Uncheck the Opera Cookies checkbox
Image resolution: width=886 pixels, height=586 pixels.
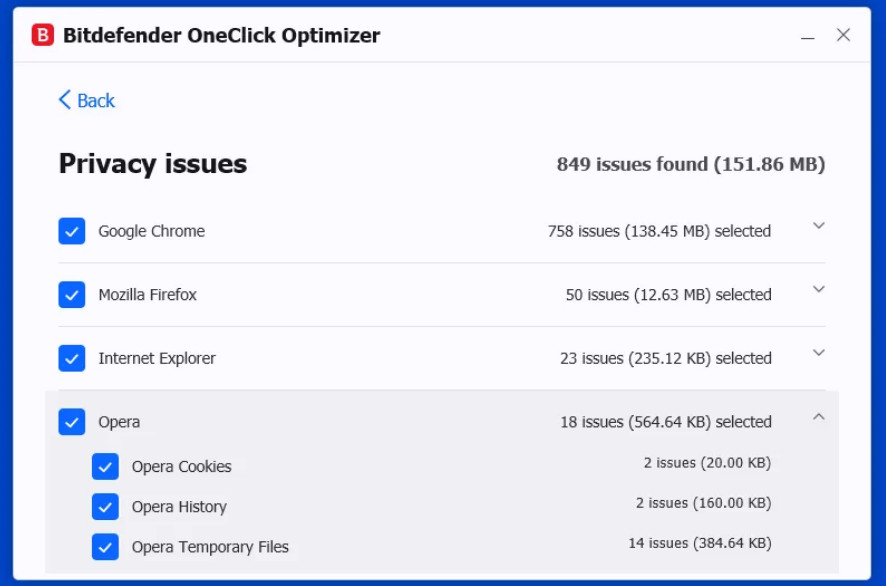pyautogui.click(x=105, y=466)
